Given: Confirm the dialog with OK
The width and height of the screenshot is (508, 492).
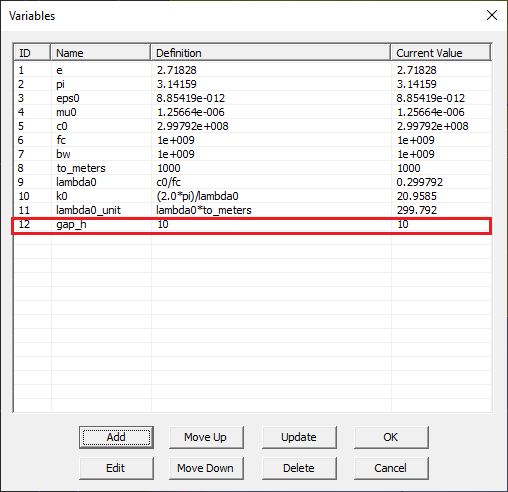Looking at the screenshot, I should tap(391, 437).
